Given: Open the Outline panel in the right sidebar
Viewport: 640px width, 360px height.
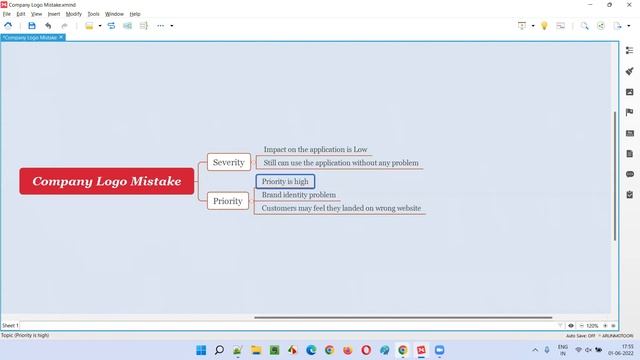Looking at the screenshot, I should pyautogui.click(x=629, y=50).
